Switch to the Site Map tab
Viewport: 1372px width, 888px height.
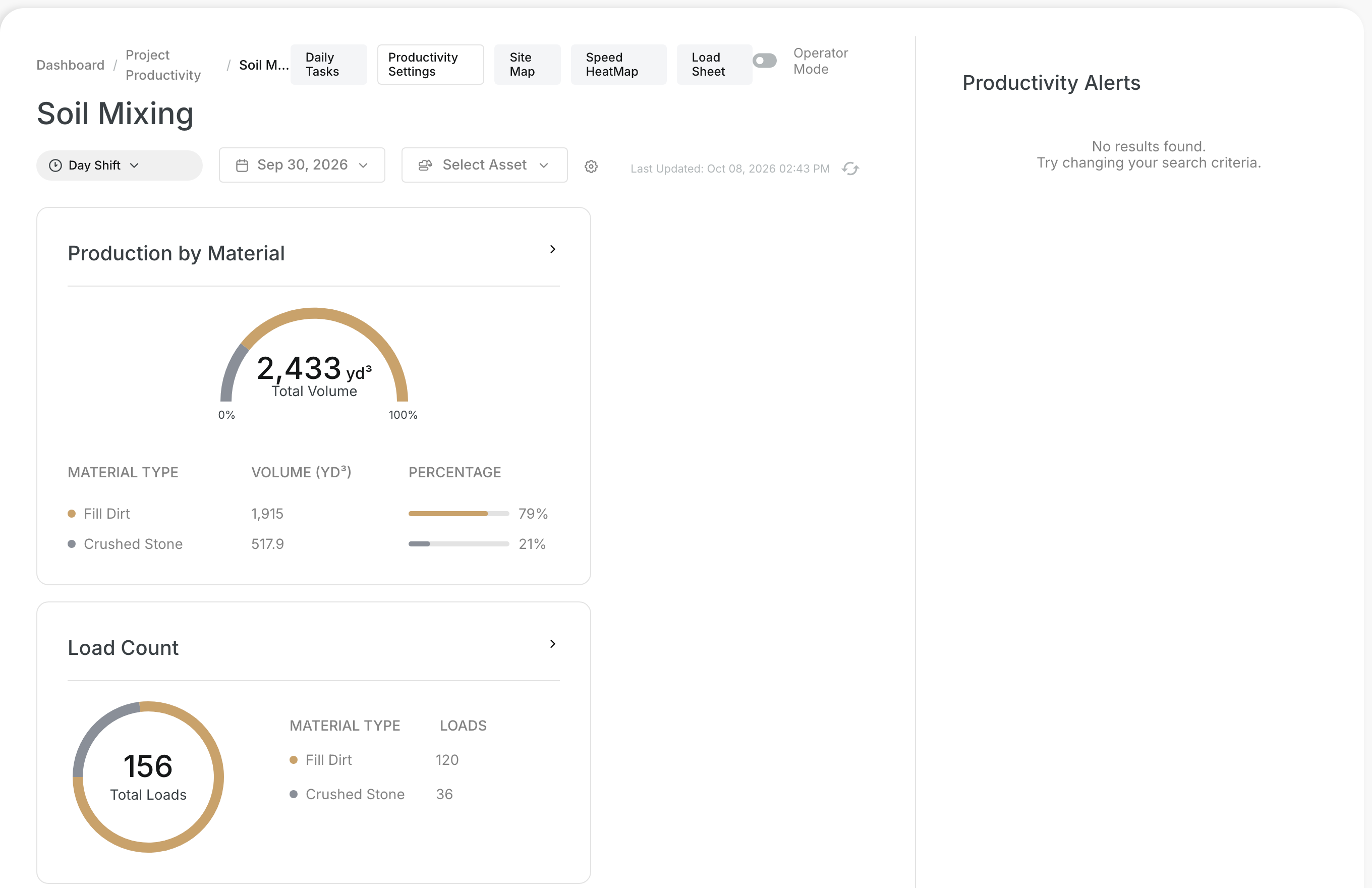[528, 65]
